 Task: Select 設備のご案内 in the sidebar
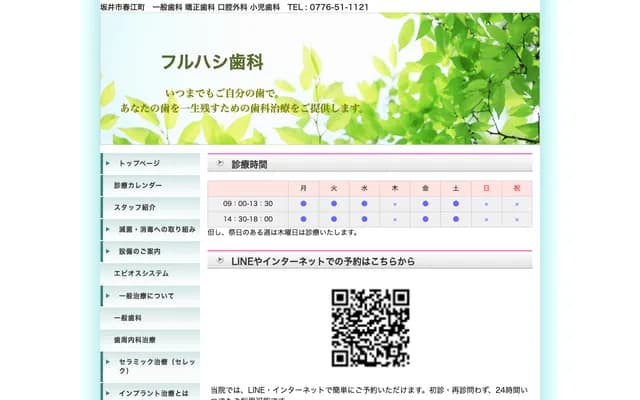point(151,251)
